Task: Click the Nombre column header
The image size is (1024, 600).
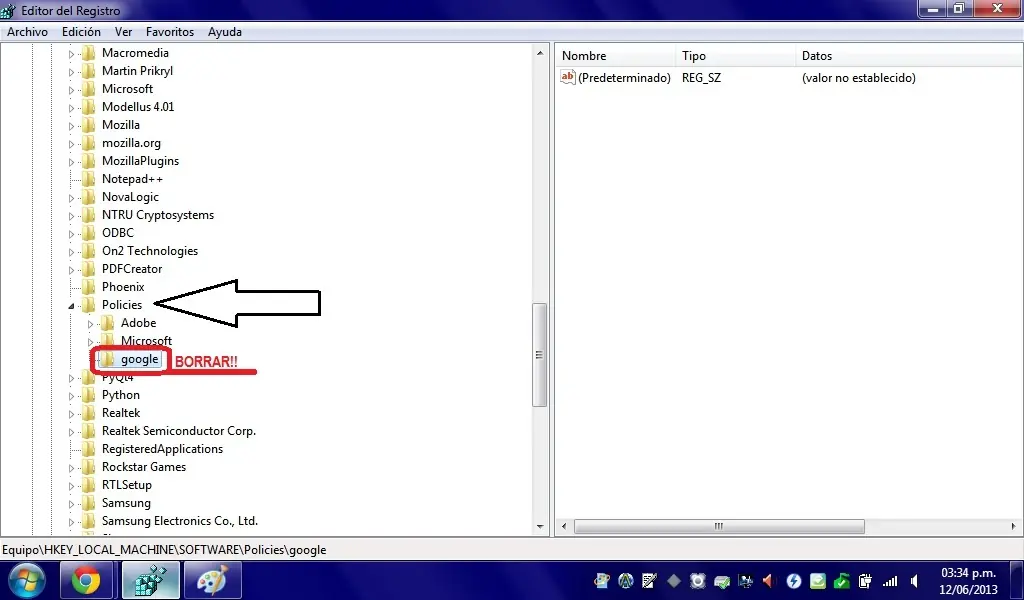Action: (615, 55)
